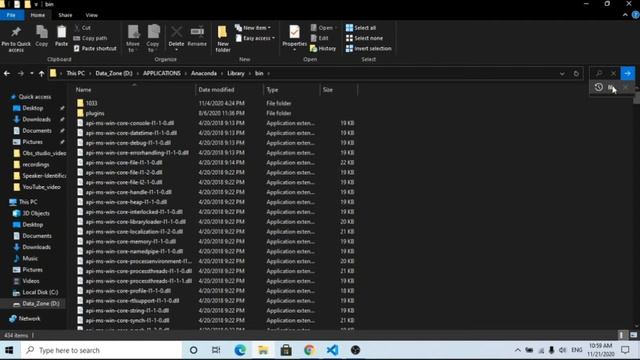Image resolution: width=640 pixels, height=360 pixels.
Task: Open Network in navigation pane
Action: pyautogui.click(x=29, y=318)
